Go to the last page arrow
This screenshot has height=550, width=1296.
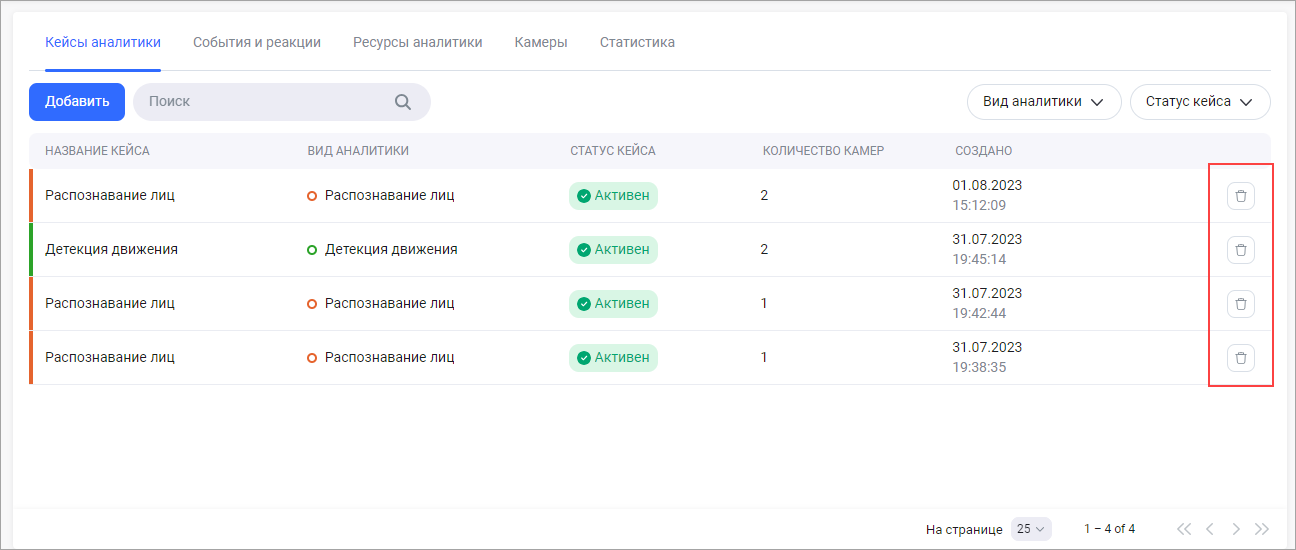(1262, 529)
